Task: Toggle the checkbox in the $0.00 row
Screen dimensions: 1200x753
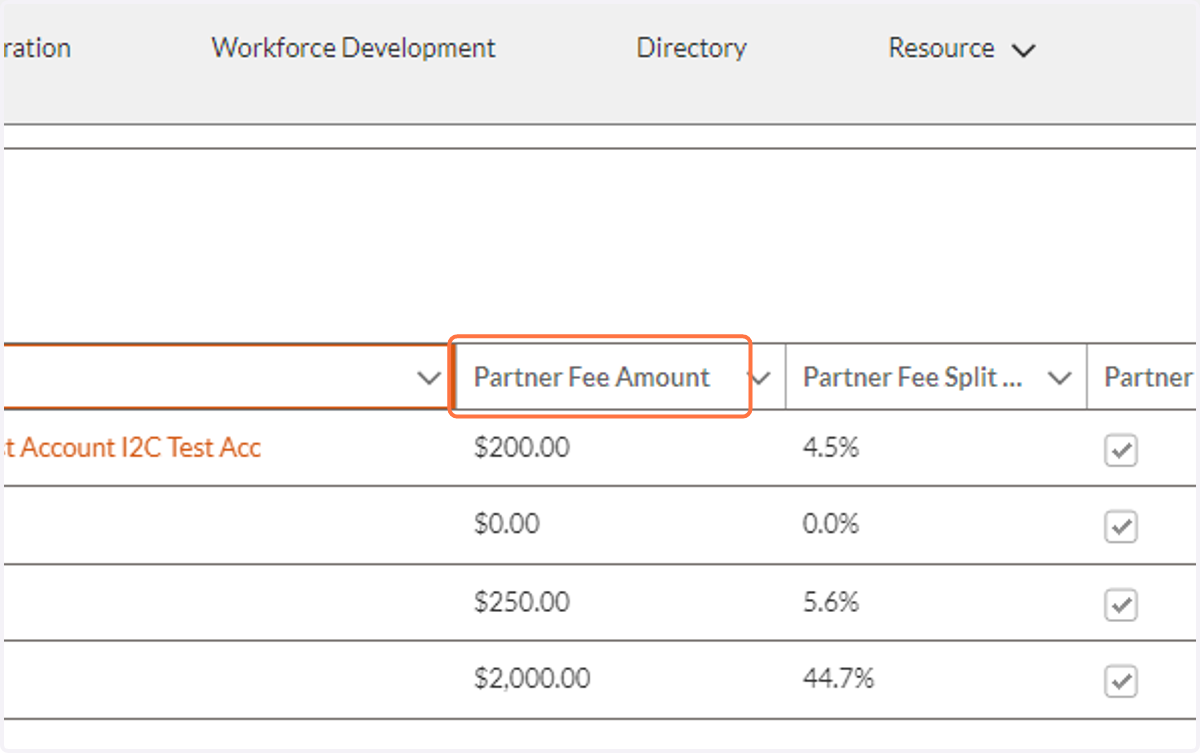Action: click(x=1121, y=526)
